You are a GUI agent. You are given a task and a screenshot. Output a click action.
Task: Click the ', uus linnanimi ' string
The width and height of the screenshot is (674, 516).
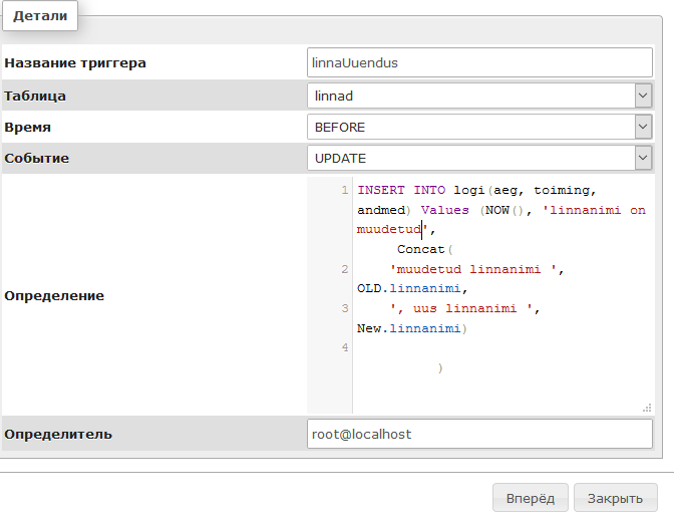click(x=461, y=308)
